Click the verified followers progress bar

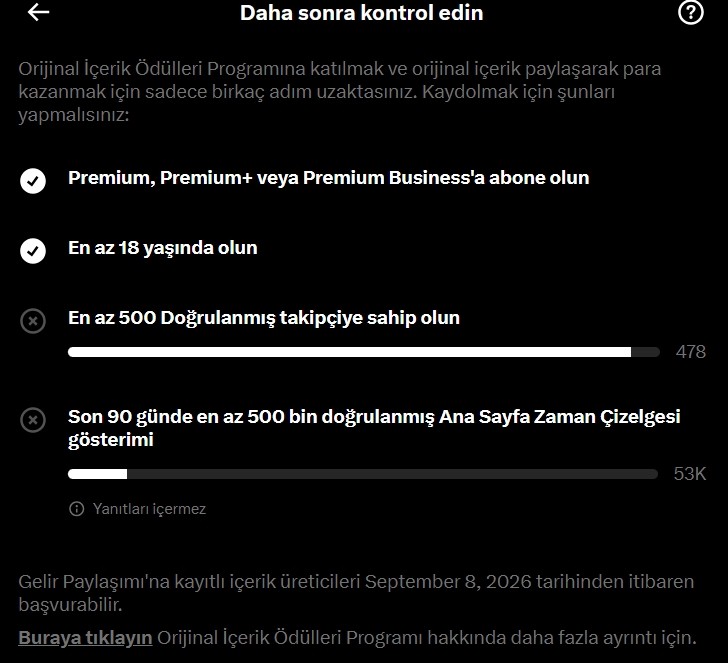(x=364, y=352)
